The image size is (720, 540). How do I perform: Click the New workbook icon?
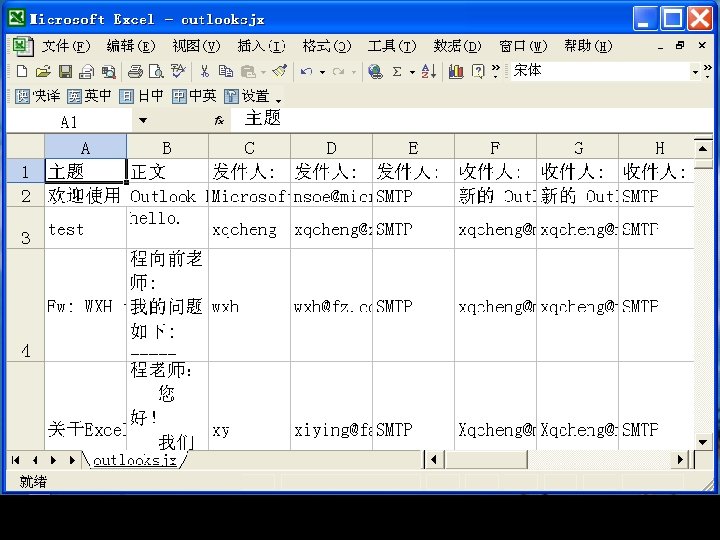point(22,71)
